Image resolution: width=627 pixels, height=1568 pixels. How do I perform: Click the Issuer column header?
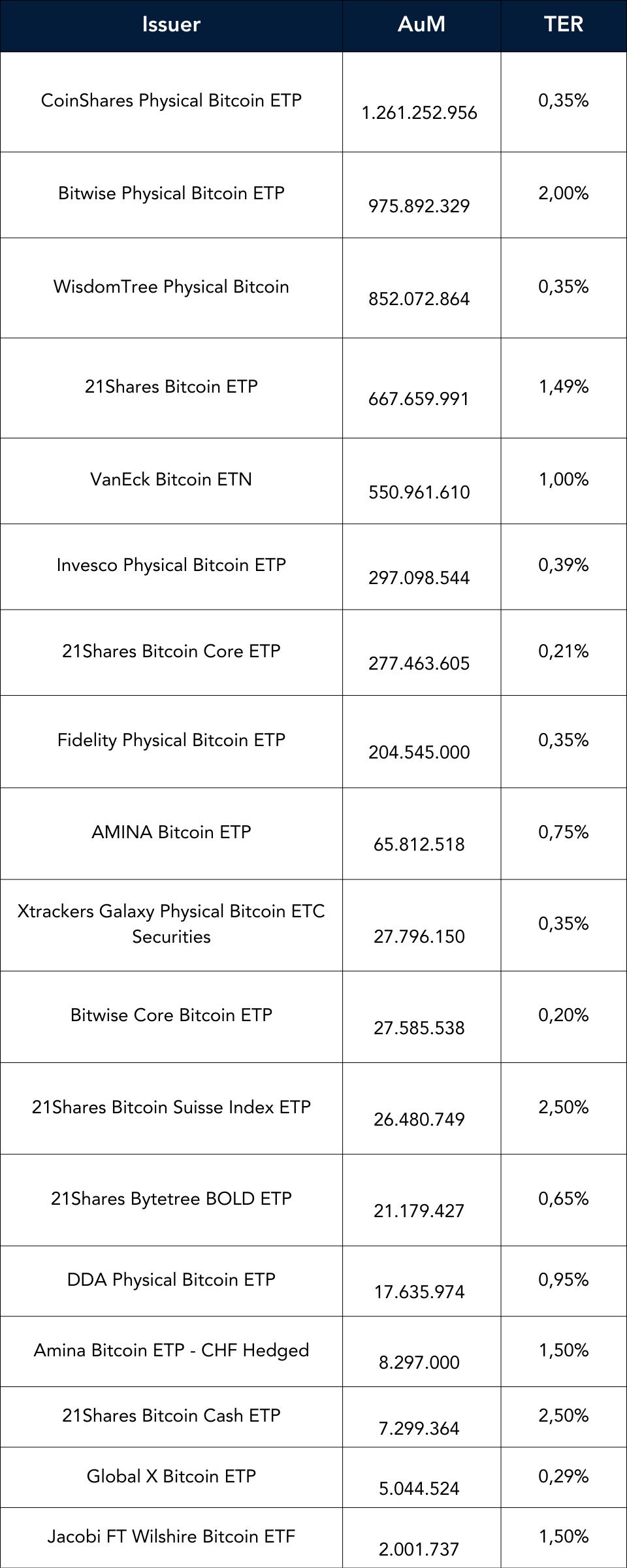(x=171, y=25)
